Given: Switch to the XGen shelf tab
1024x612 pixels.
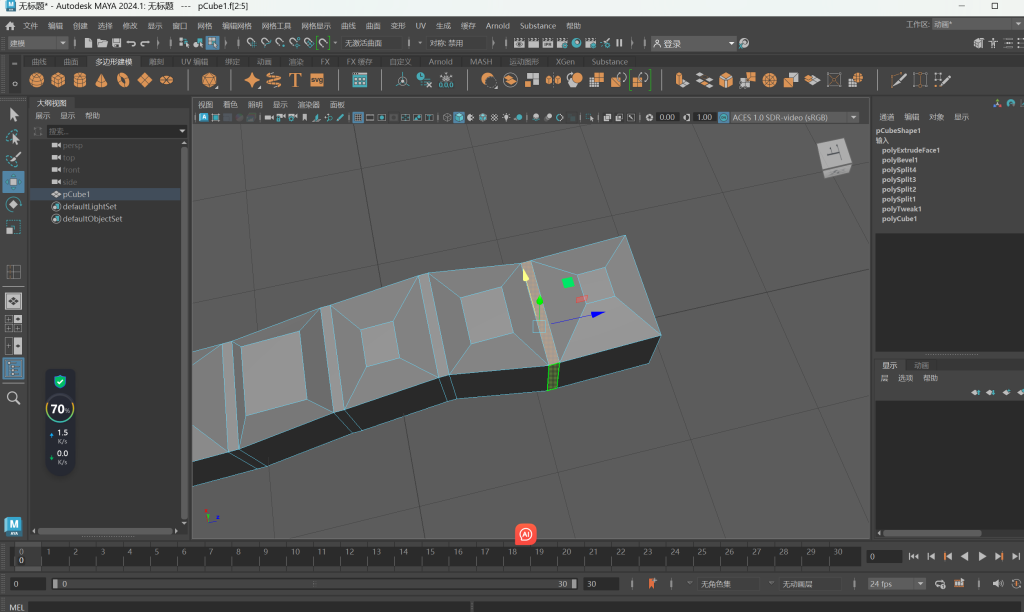Looking at the screenshot, I should (565, 61).
